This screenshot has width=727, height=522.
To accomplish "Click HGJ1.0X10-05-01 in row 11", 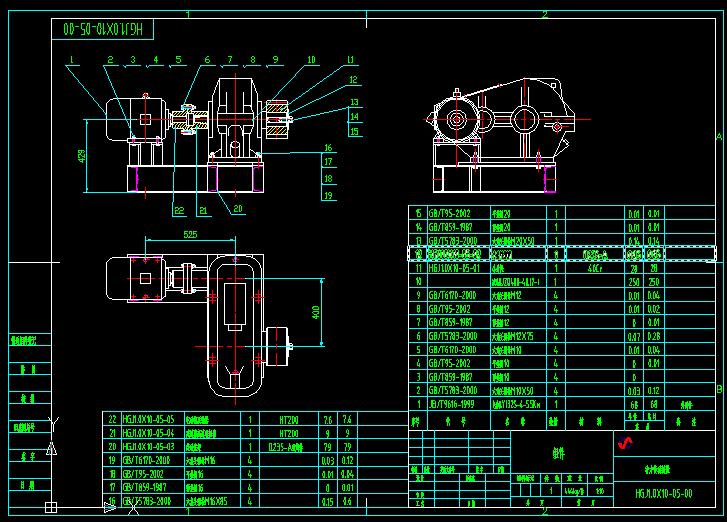I will pyautogui.click(x=454, y=267).
